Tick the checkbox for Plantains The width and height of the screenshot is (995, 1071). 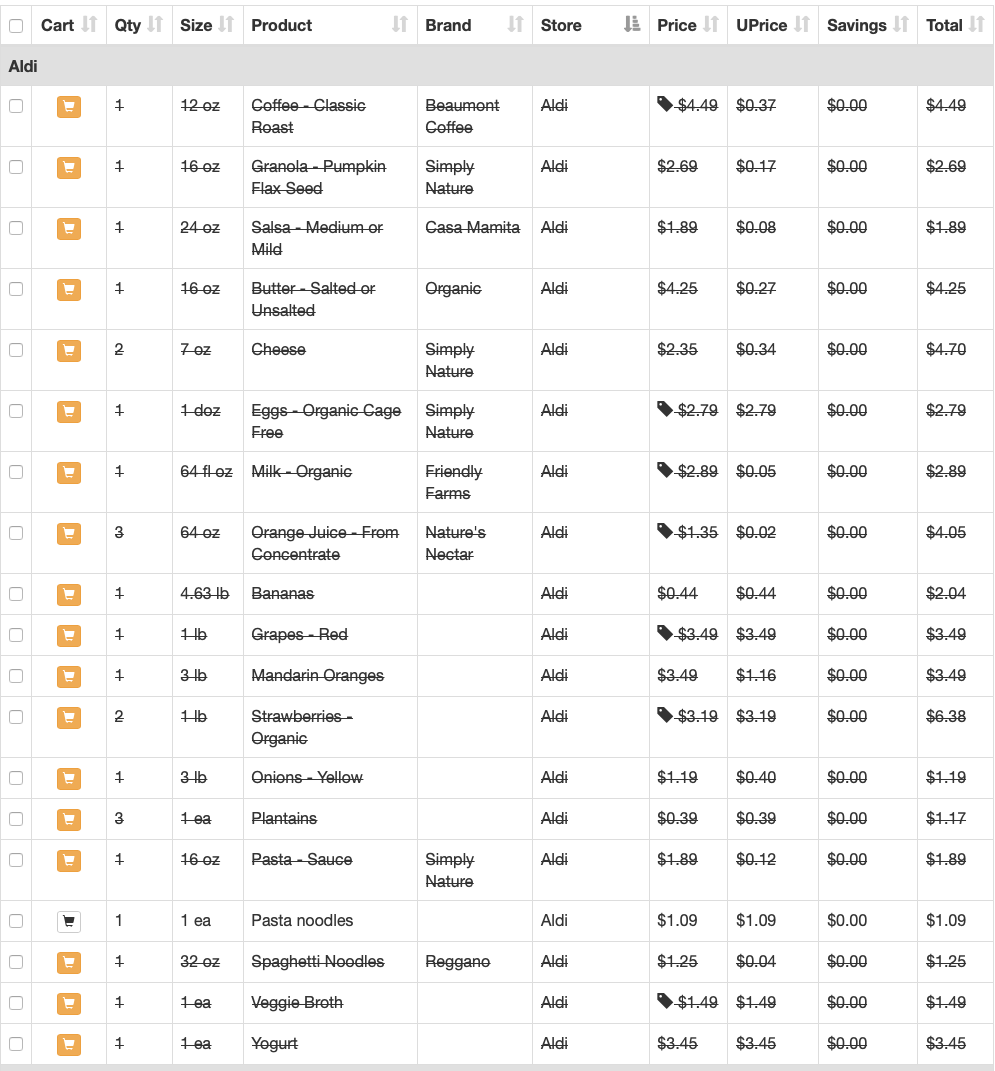(x=16, y=818)
